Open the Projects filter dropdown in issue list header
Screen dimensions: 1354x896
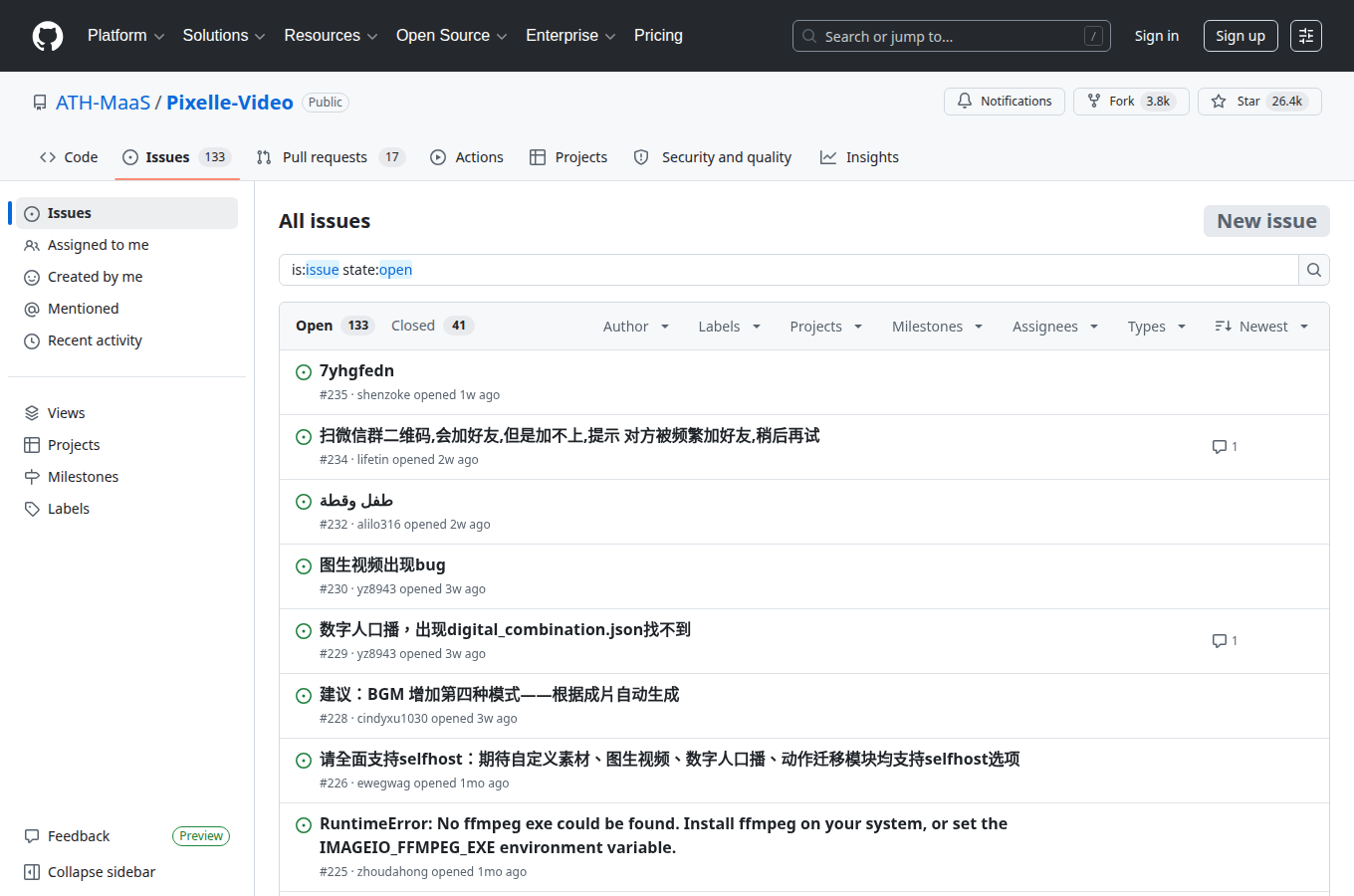pos(826,327)
